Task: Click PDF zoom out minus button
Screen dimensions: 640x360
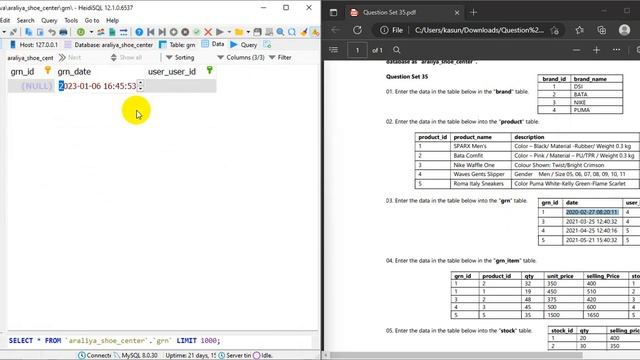Action: 576,50
